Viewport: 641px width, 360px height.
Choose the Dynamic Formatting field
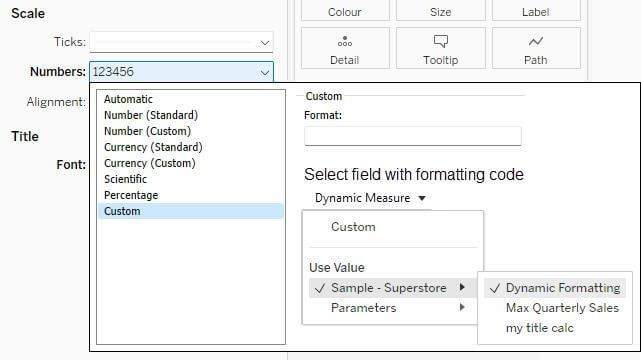click(555, 288)
